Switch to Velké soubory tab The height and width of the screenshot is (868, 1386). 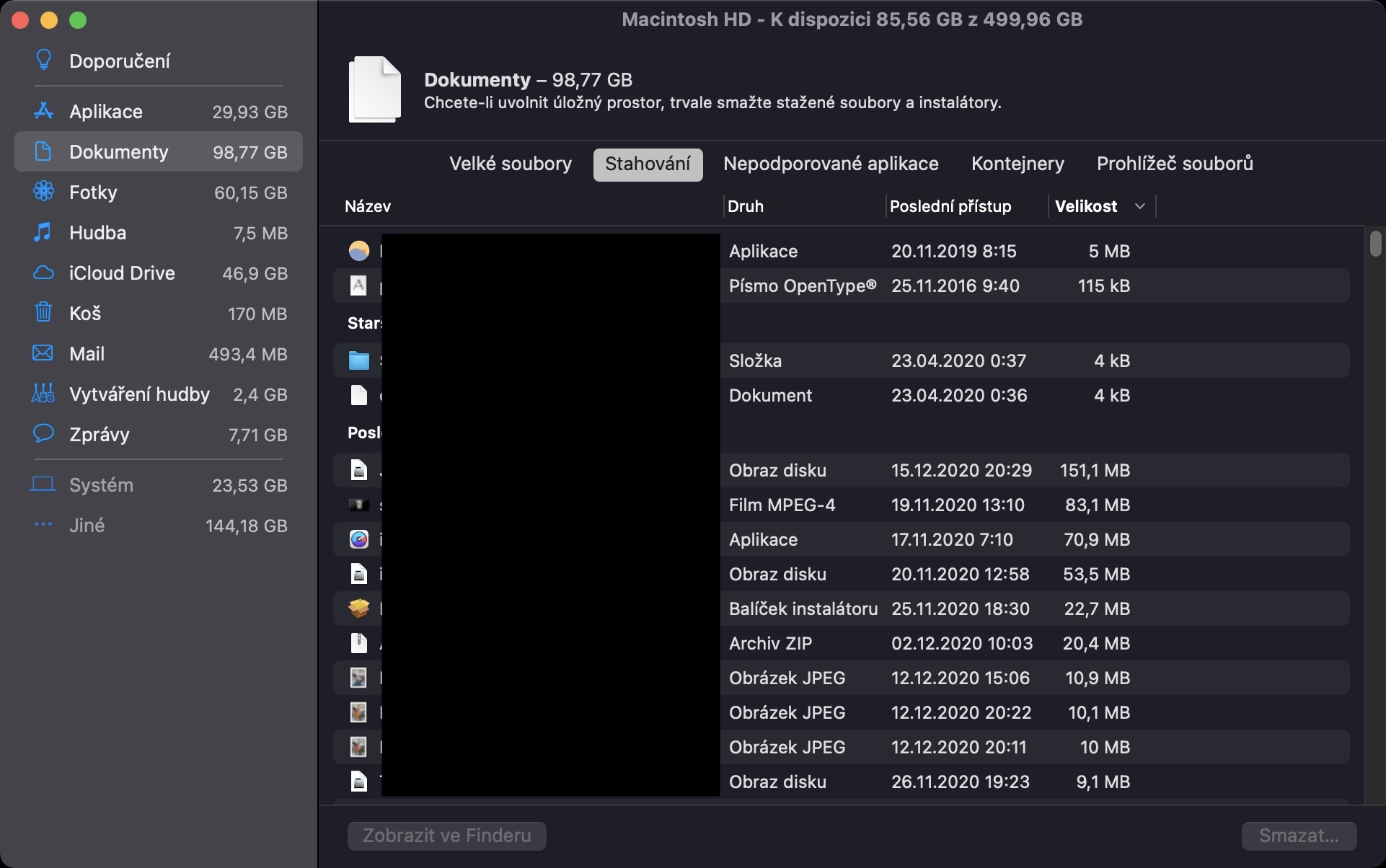pyautogui.click(x=510, y=164)
